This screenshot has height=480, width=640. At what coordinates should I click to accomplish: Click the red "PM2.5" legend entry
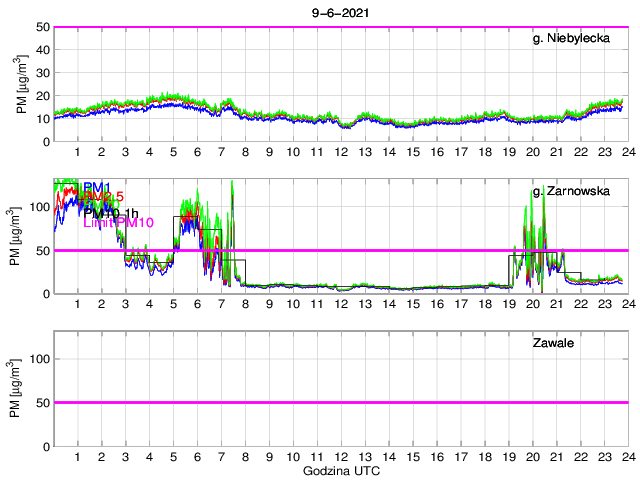[104, 199]
